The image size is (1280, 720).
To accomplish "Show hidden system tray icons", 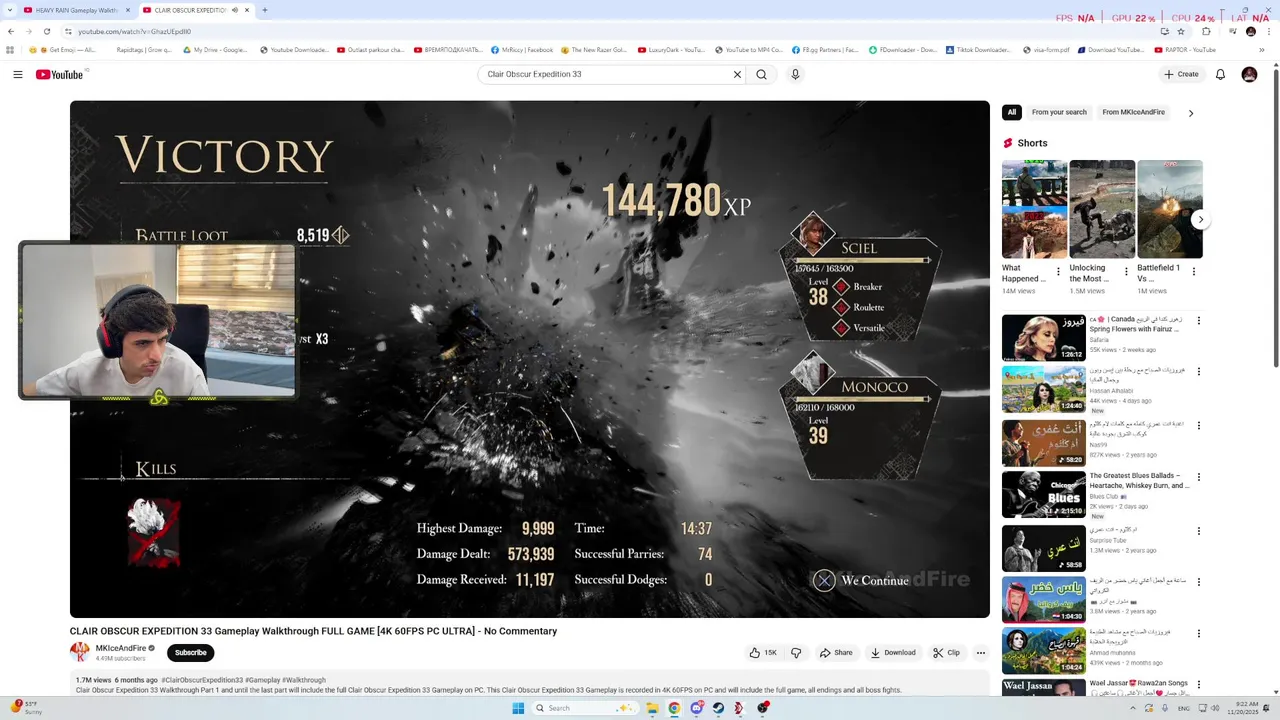I will coord(1133,708).
